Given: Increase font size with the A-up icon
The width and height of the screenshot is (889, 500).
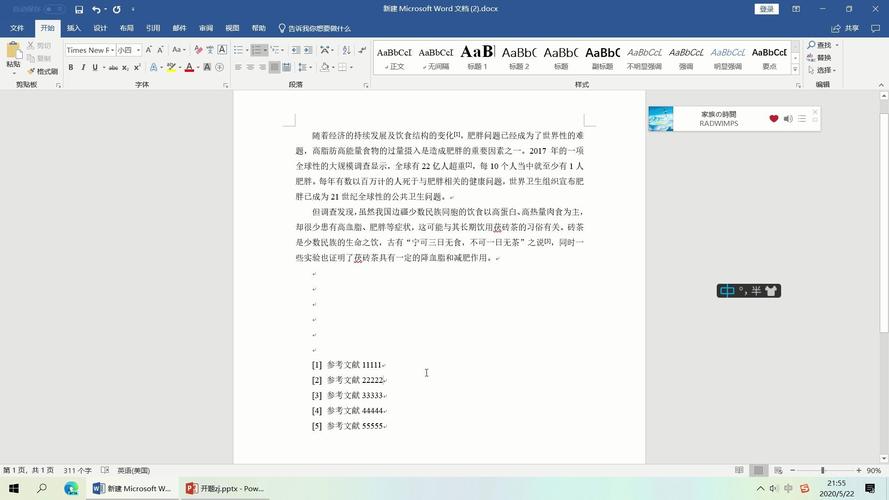Looking at the screenshot, I should click(x=149, y=50).
